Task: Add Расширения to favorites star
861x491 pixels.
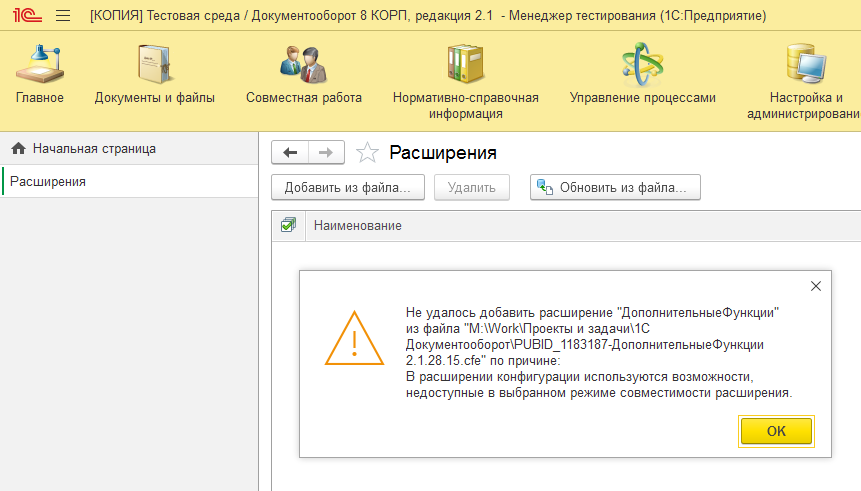Action: coord(367,152)
